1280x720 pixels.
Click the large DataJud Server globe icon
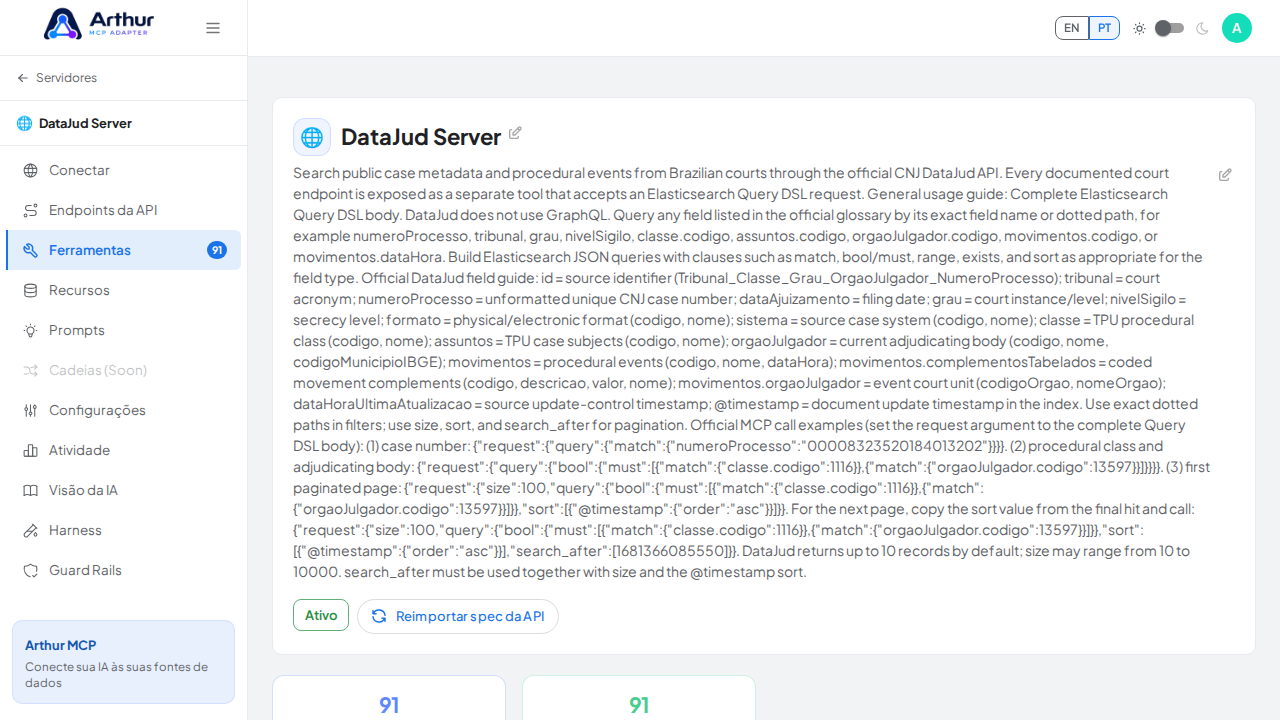(x=312, y=137)
